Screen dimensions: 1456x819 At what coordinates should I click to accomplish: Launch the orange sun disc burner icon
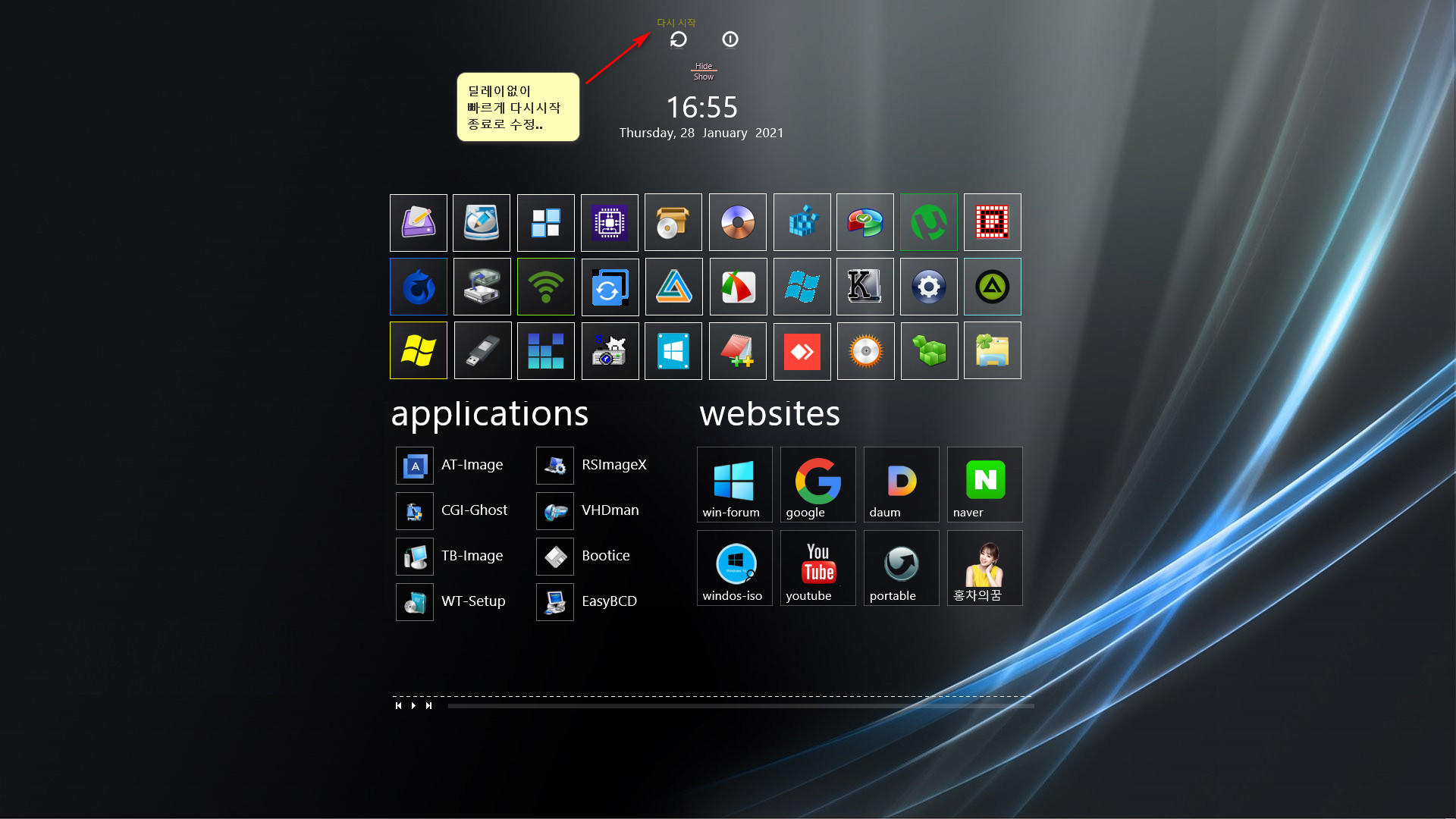tap(866, 350)
